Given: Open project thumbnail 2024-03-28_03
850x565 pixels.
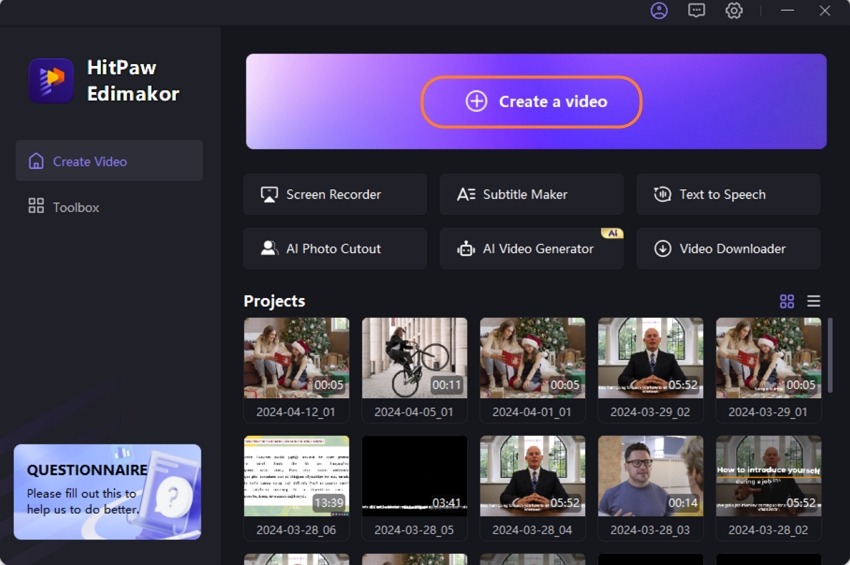Looking at the screenshot, I should pos(651,476).
